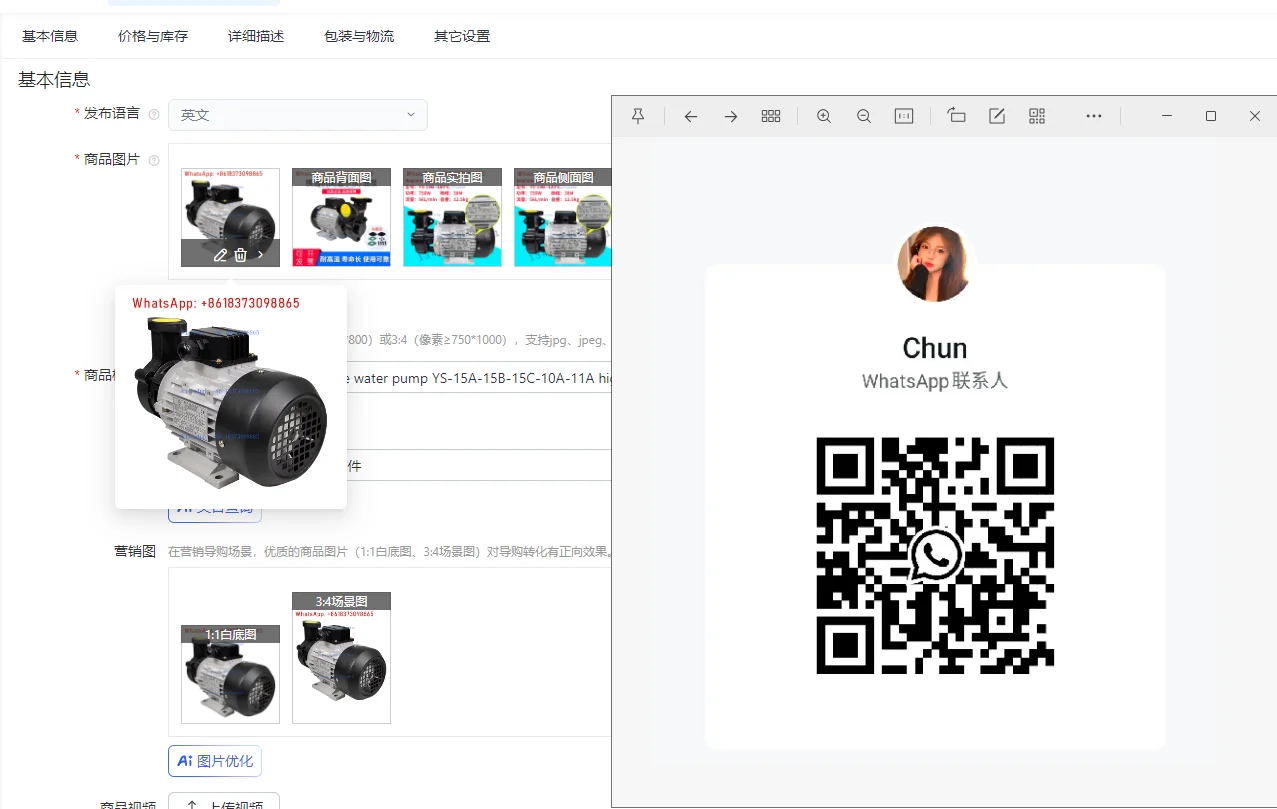This screenshot has height=809, width=1277.
Task: Open image edit tool in viewer
Action: click(x=997, y=116)
